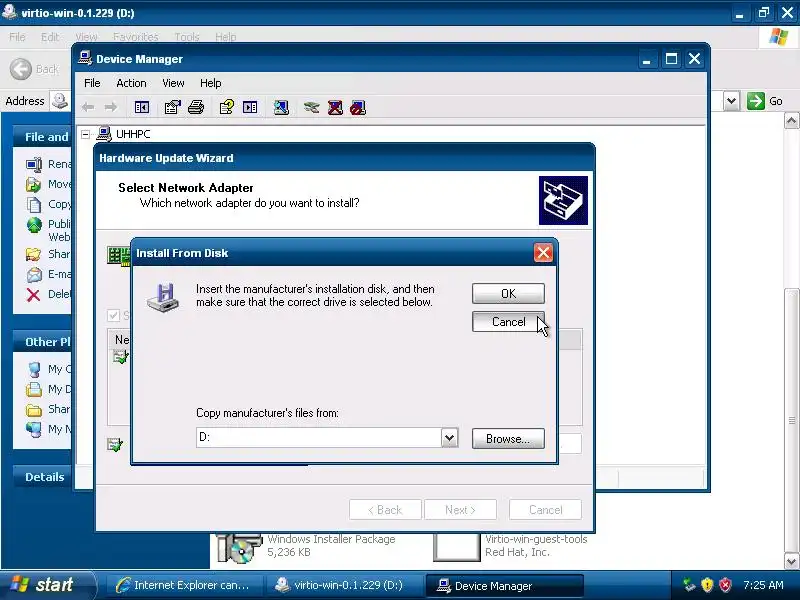
Task: Open Tools menu in the Explorer window
Action: click(187, 37)
